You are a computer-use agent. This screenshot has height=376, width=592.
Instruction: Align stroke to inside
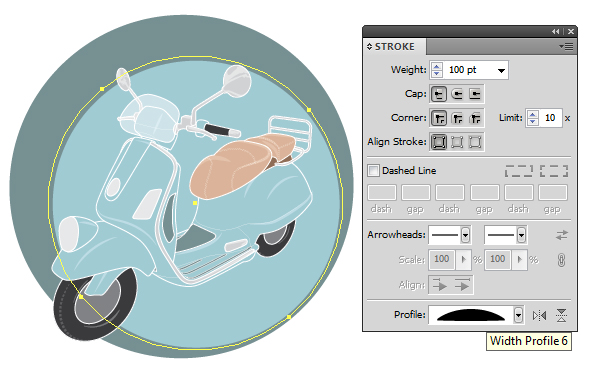tap(457, 142)
